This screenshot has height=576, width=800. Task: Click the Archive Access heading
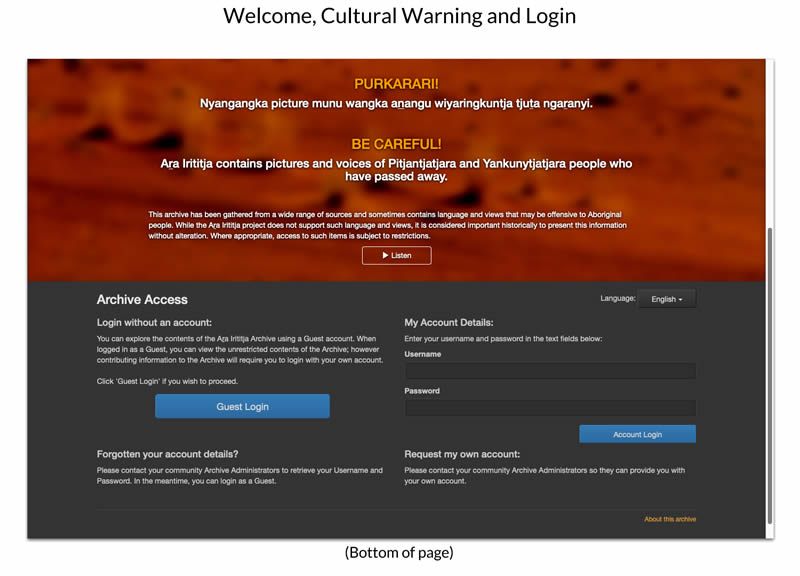142,299
